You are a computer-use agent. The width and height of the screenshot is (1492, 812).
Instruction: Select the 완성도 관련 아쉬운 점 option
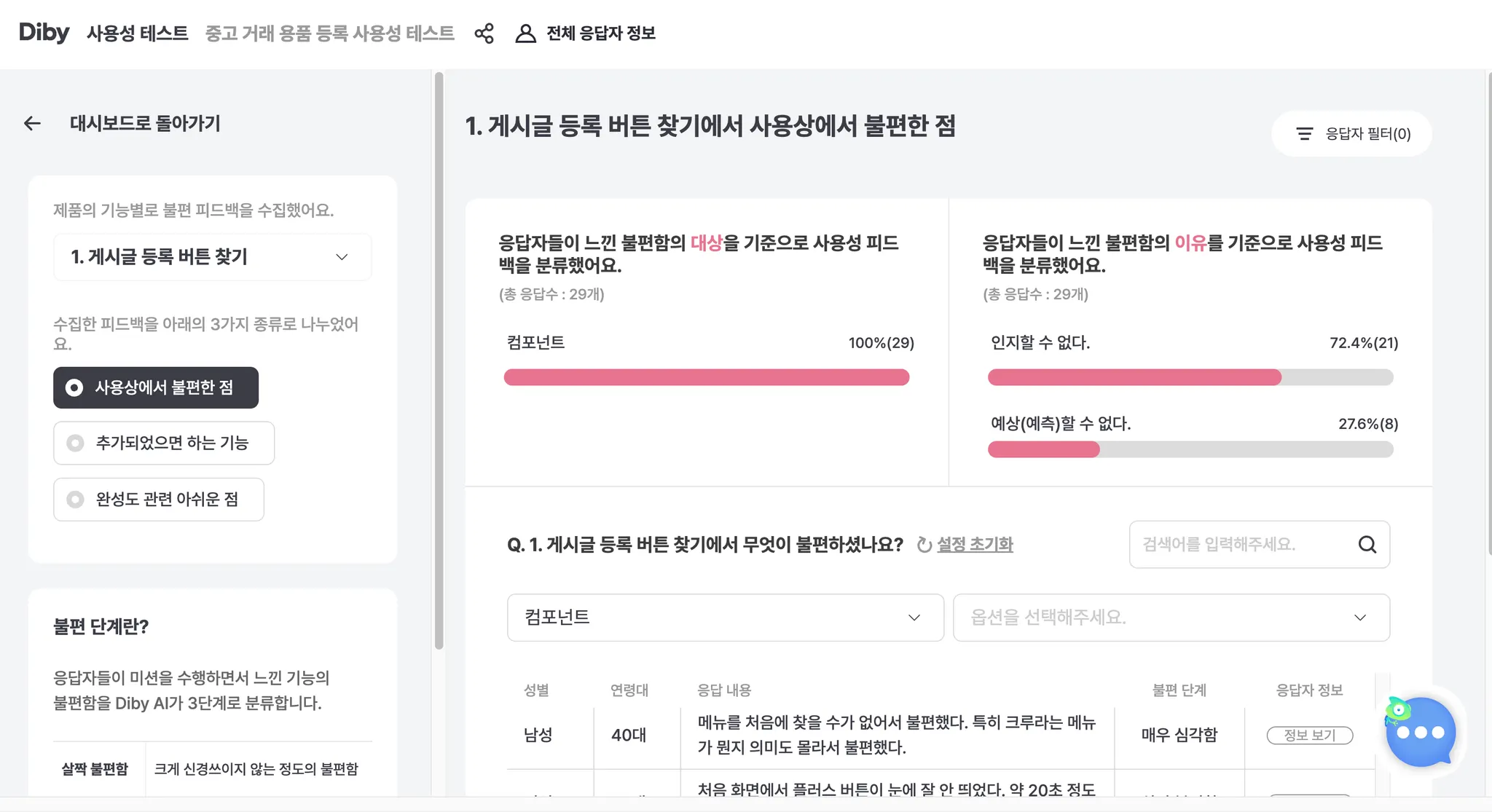[159, 500]
